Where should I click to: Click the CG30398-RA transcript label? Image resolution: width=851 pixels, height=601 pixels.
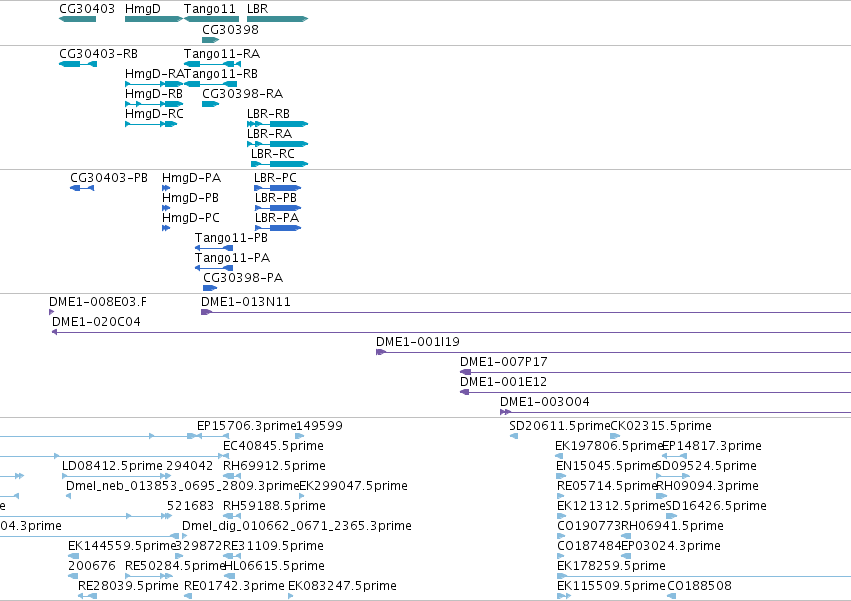[x=243, y=94]
